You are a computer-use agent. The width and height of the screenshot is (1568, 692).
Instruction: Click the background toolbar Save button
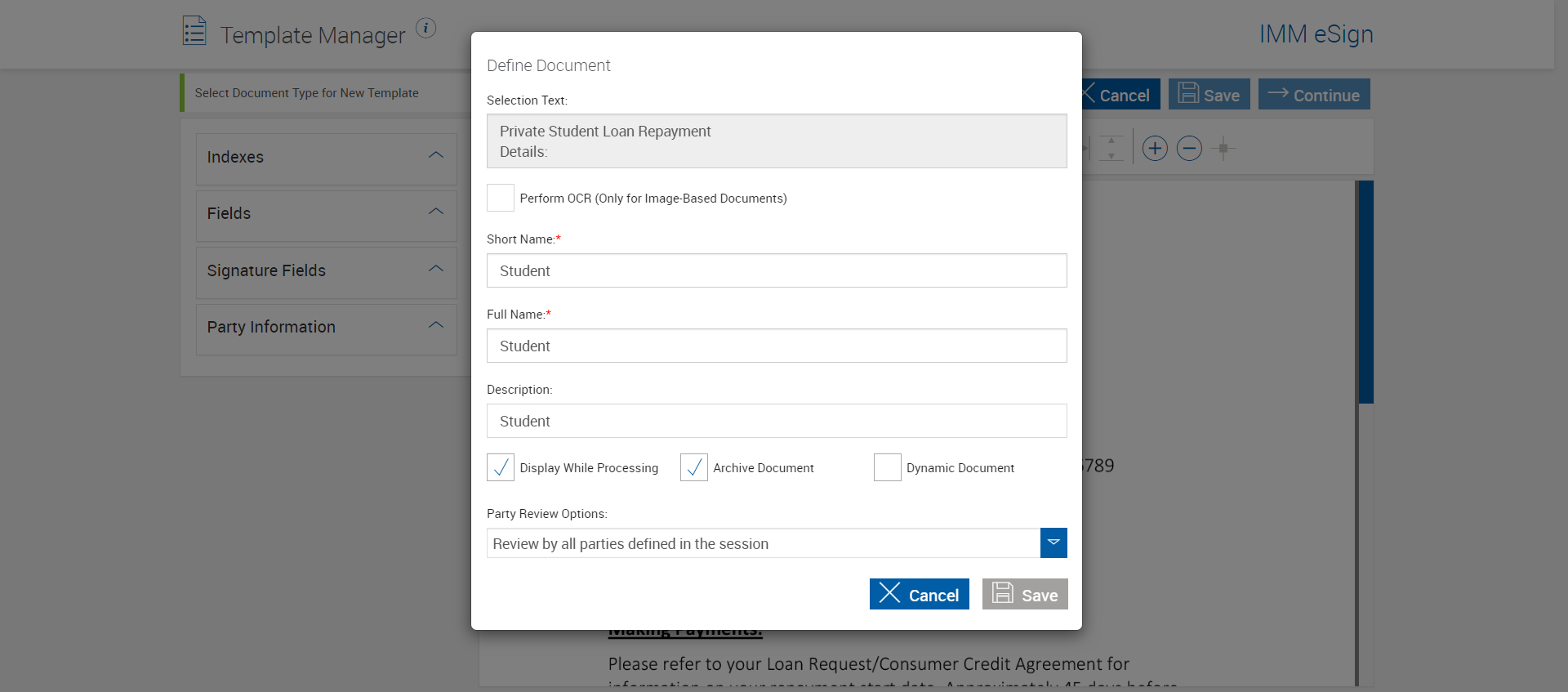1209,95
